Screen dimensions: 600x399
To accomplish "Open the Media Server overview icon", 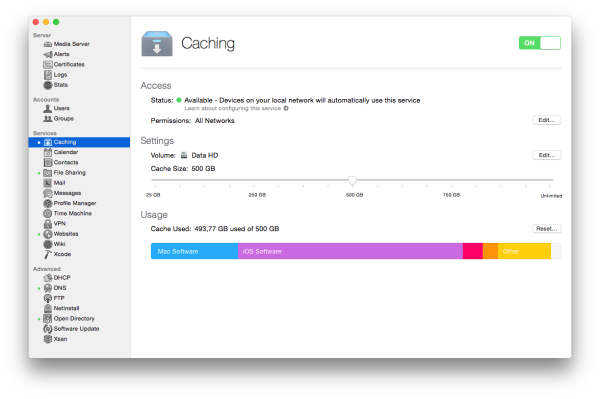I will tap(47, 44).
